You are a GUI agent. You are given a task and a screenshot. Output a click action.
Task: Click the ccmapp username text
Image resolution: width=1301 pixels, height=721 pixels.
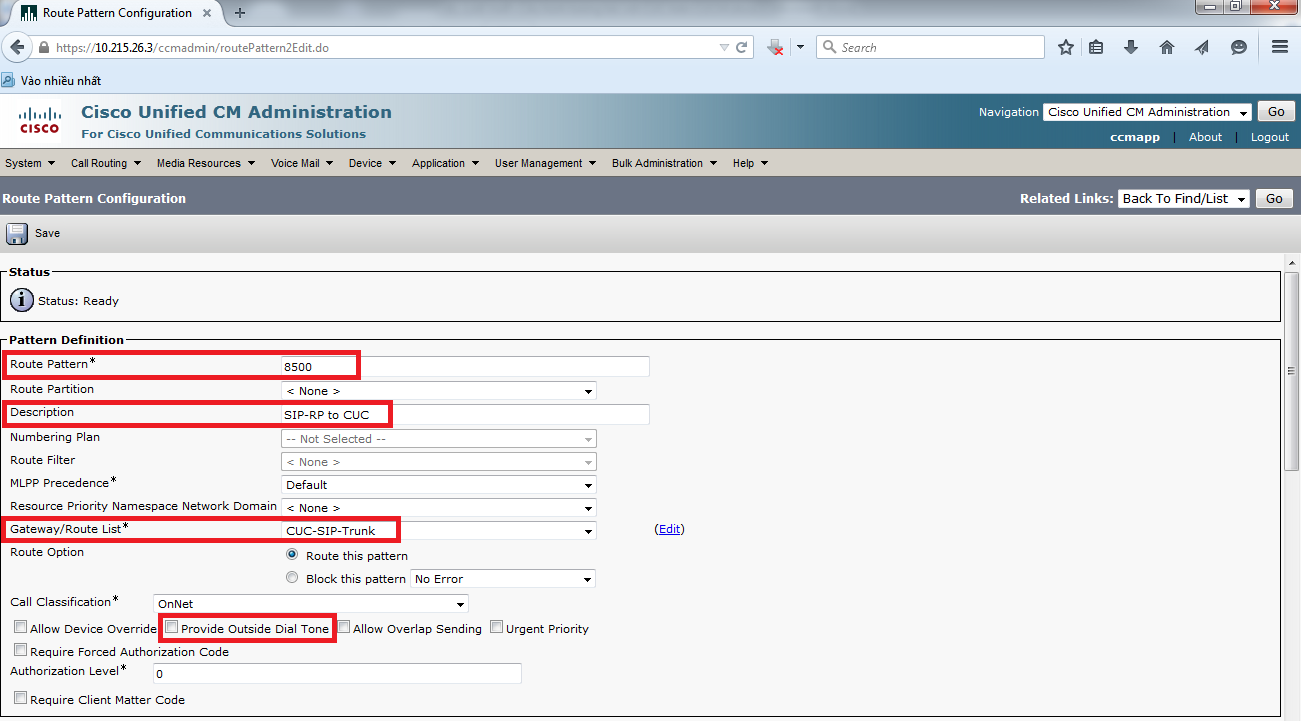1135,137
